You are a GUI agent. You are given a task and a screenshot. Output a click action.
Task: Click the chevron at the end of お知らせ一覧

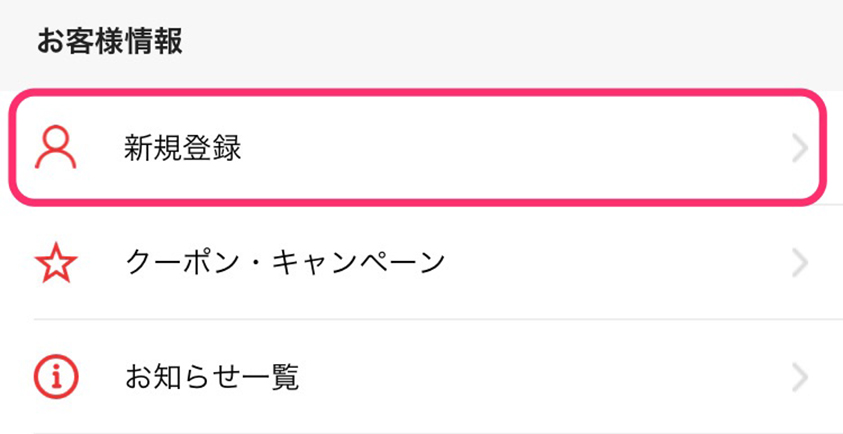[801, 378]
